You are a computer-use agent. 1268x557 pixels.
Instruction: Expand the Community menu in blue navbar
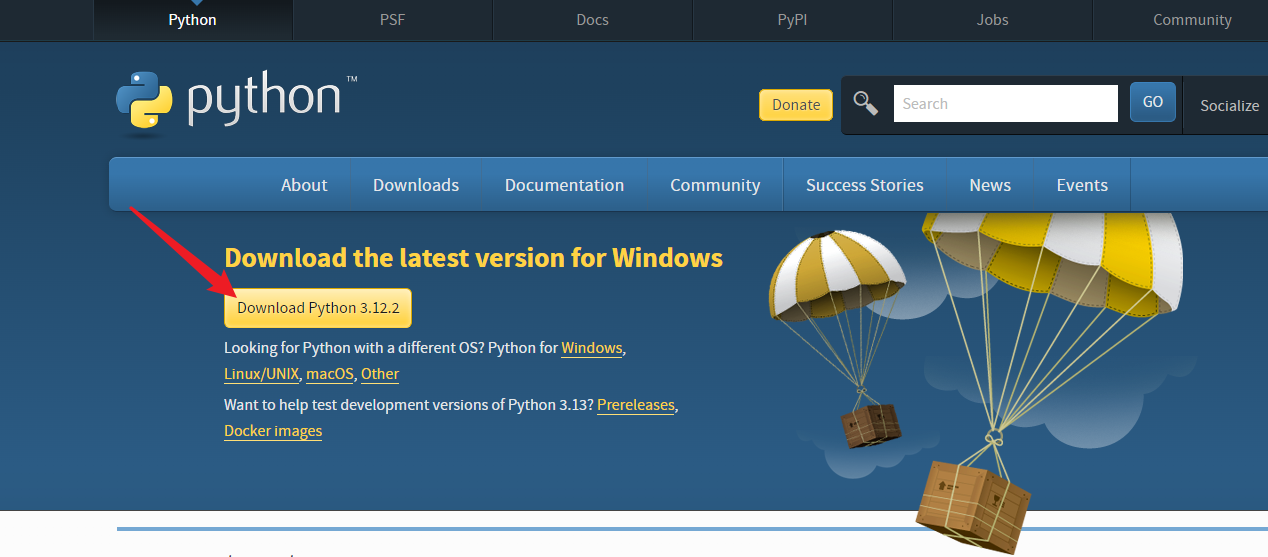pyautogui.click(x=715, y=185)
